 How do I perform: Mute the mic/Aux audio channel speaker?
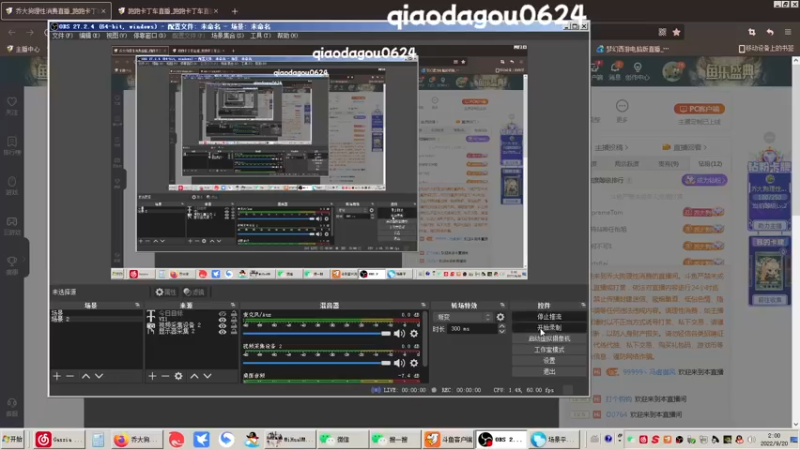tap(399, 334)
